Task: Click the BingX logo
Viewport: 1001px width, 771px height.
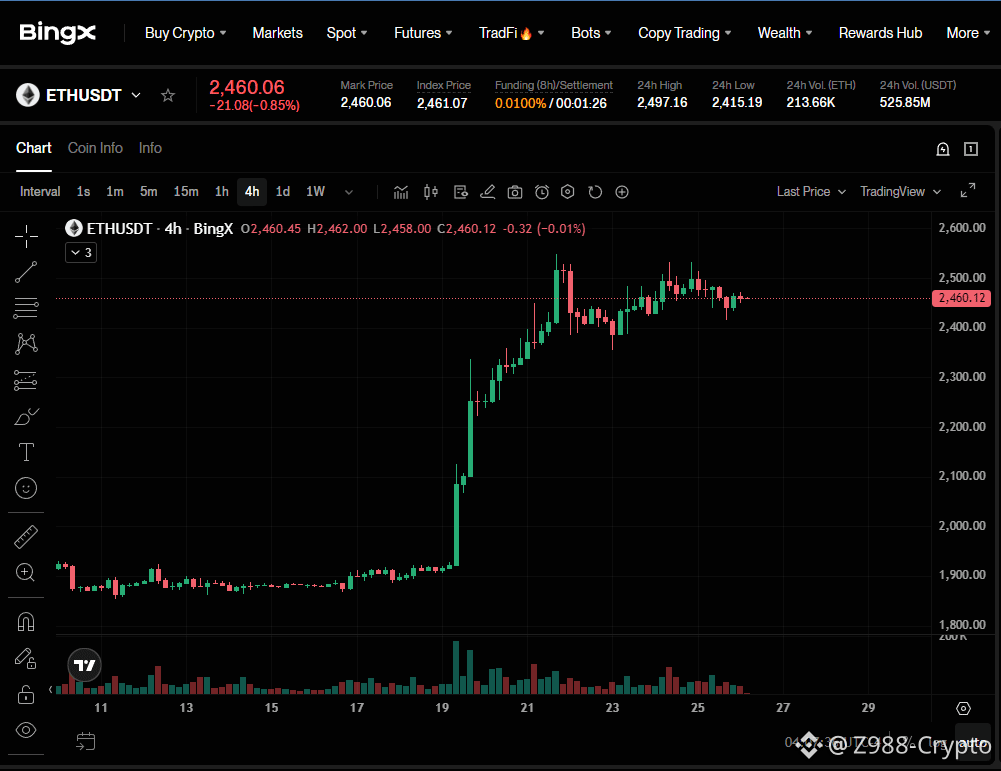Action: click(x=57, y=33)
